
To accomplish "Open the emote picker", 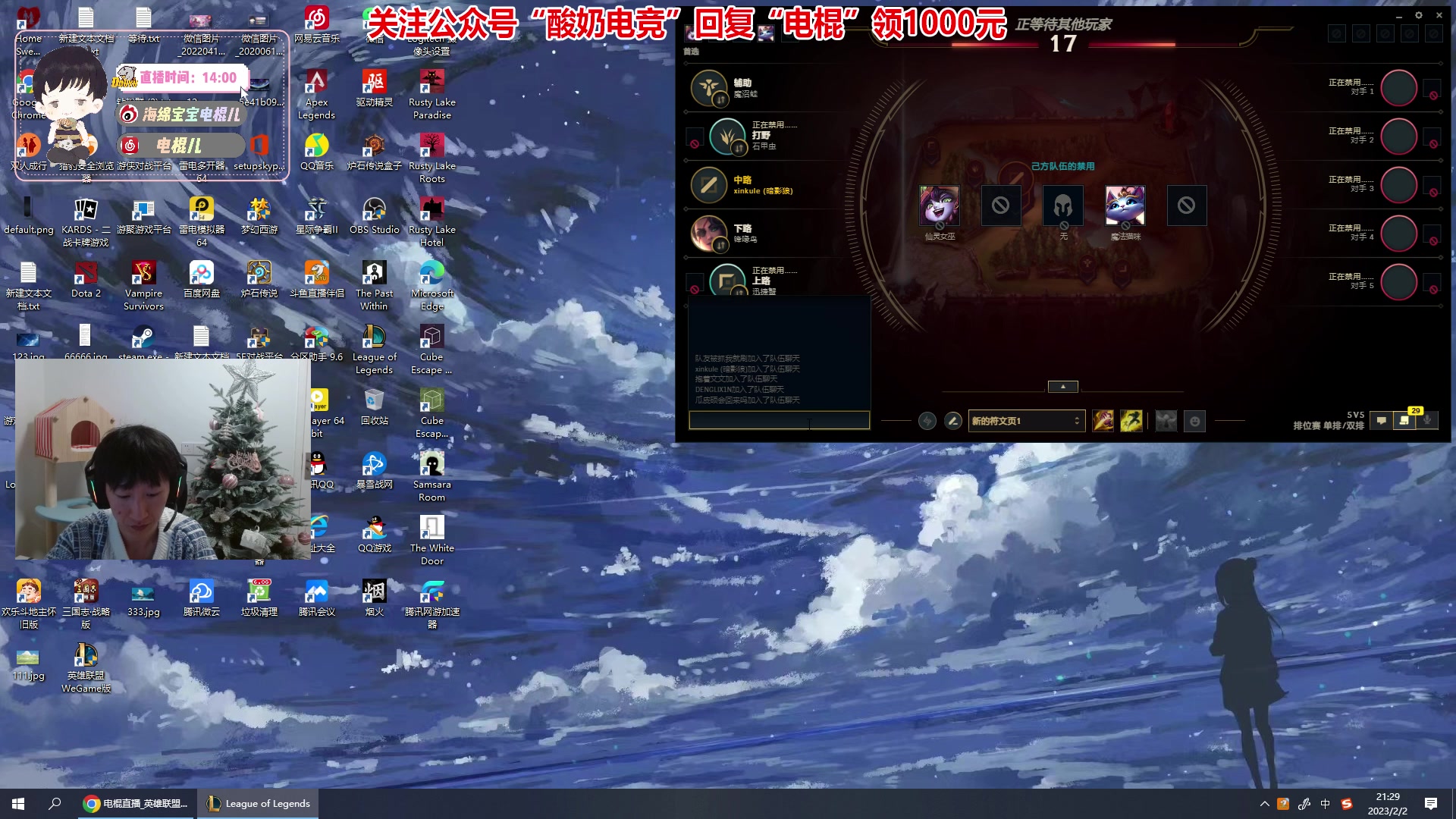I will (1195, 421).
